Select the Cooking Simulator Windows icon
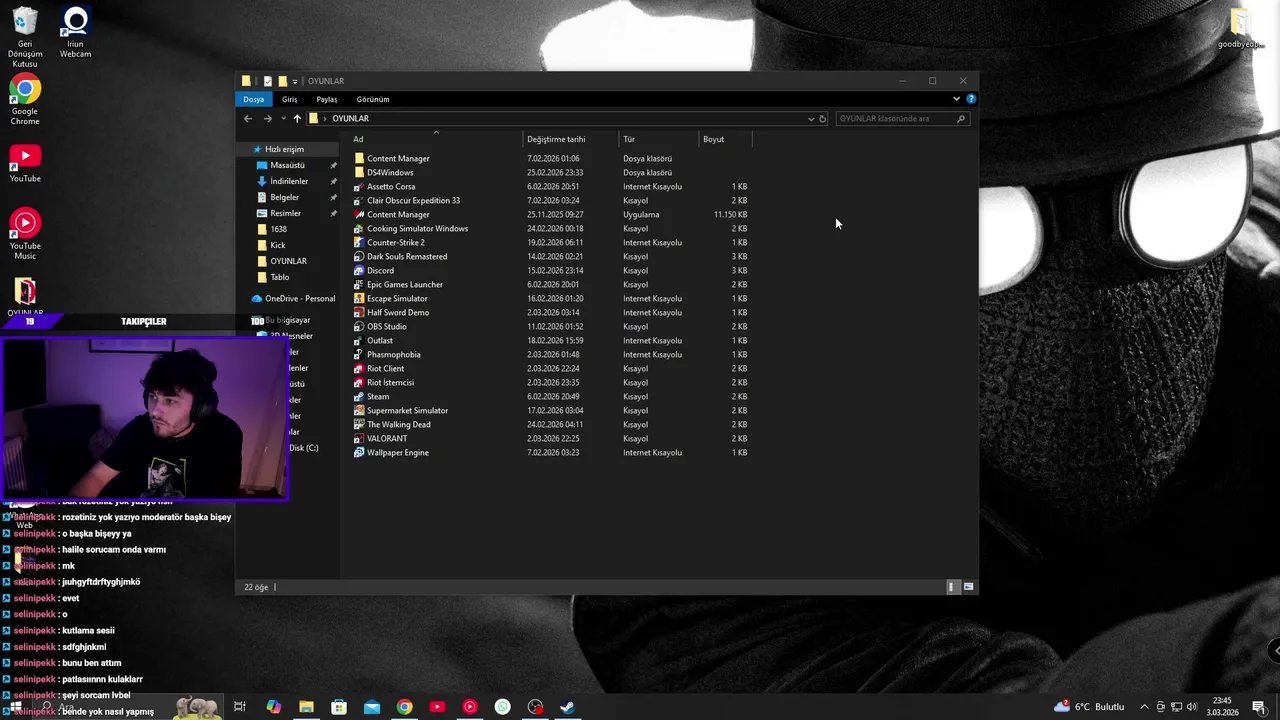 pos(359,229)
